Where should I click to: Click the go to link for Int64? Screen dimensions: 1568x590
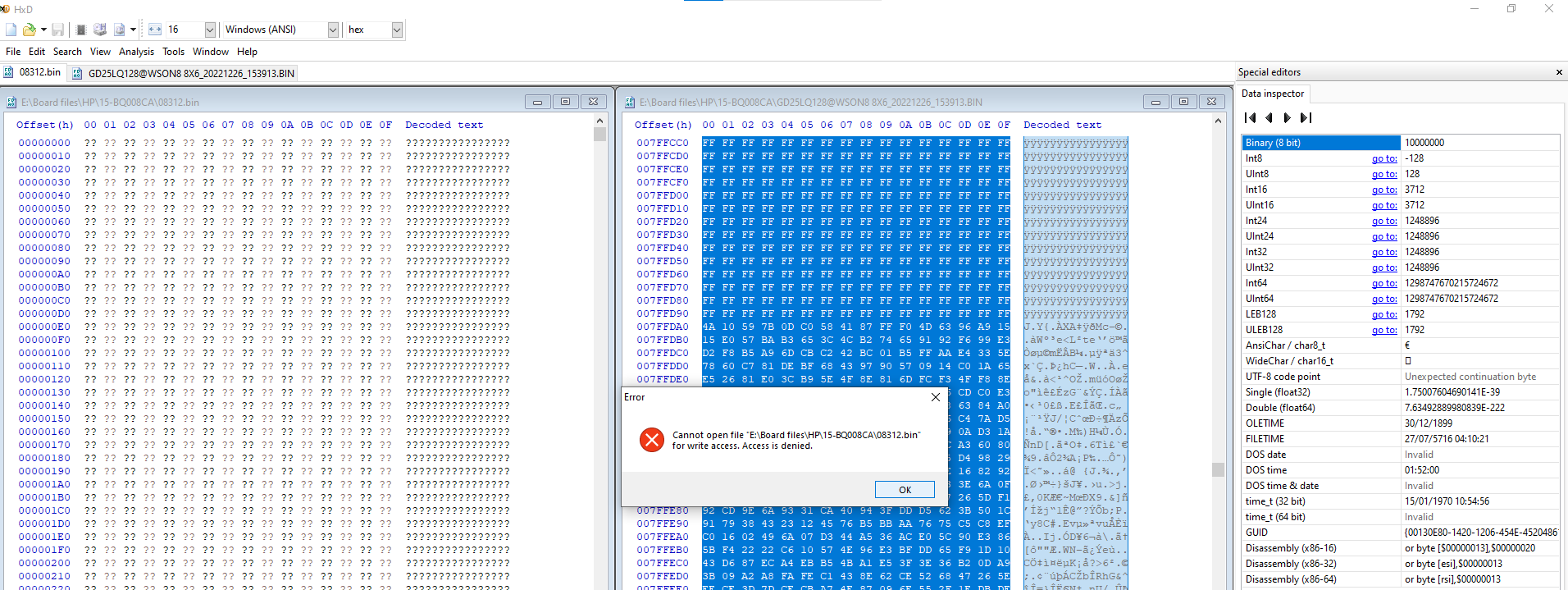click(x=1384, y=283)
